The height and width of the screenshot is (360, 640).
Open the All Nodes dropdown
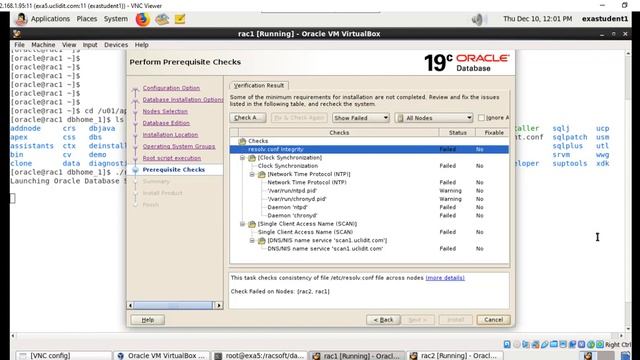[x=435, y=118]
